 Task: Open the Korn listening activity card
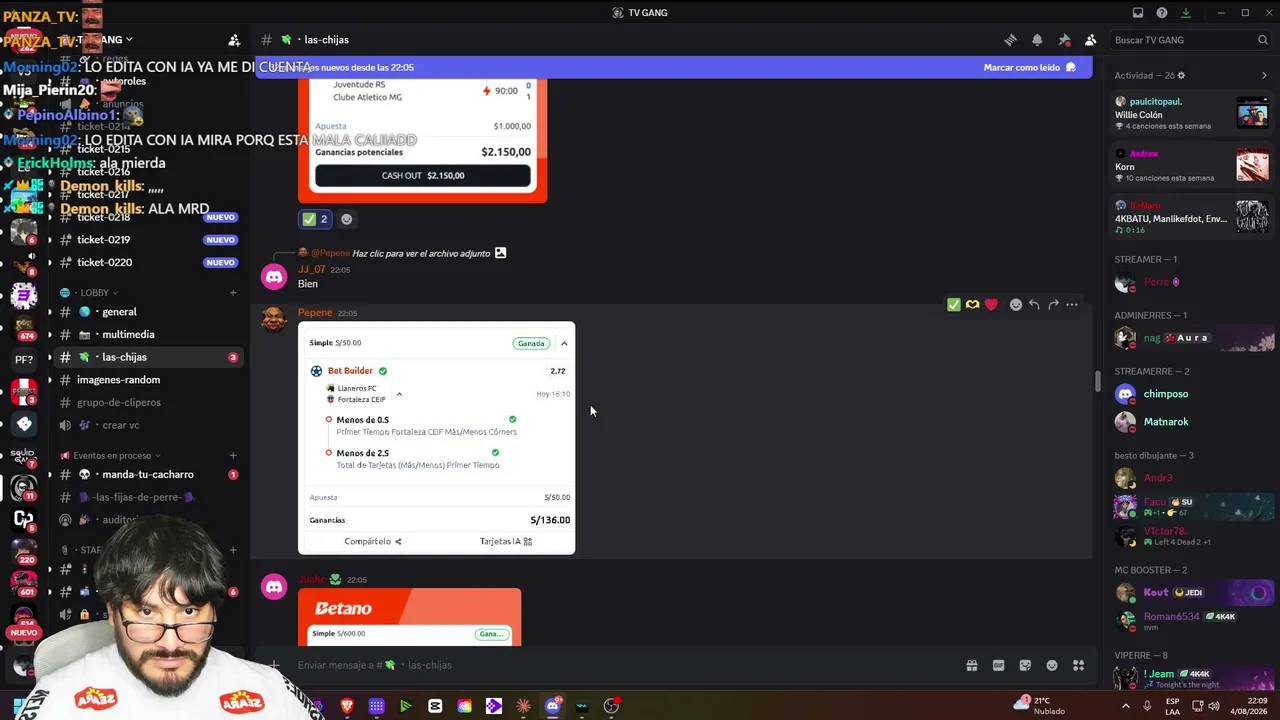click(x=1191, y=165)
